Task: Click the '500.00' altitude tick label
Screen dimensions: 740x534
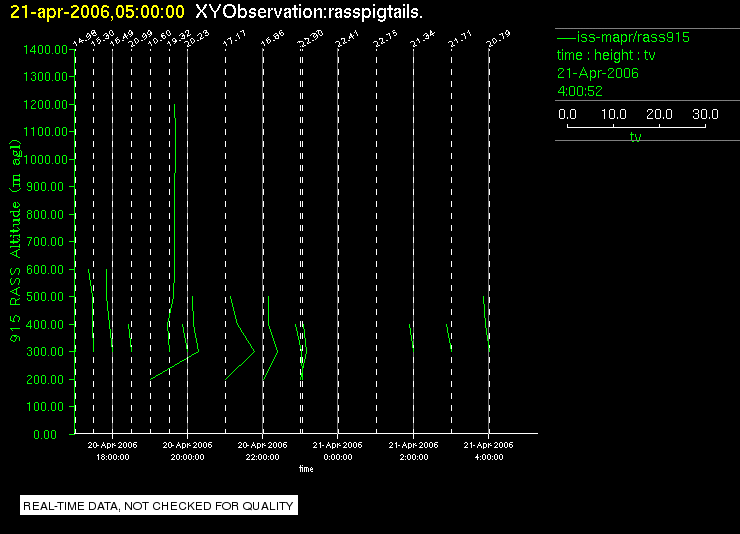Action: coord(45,297)
